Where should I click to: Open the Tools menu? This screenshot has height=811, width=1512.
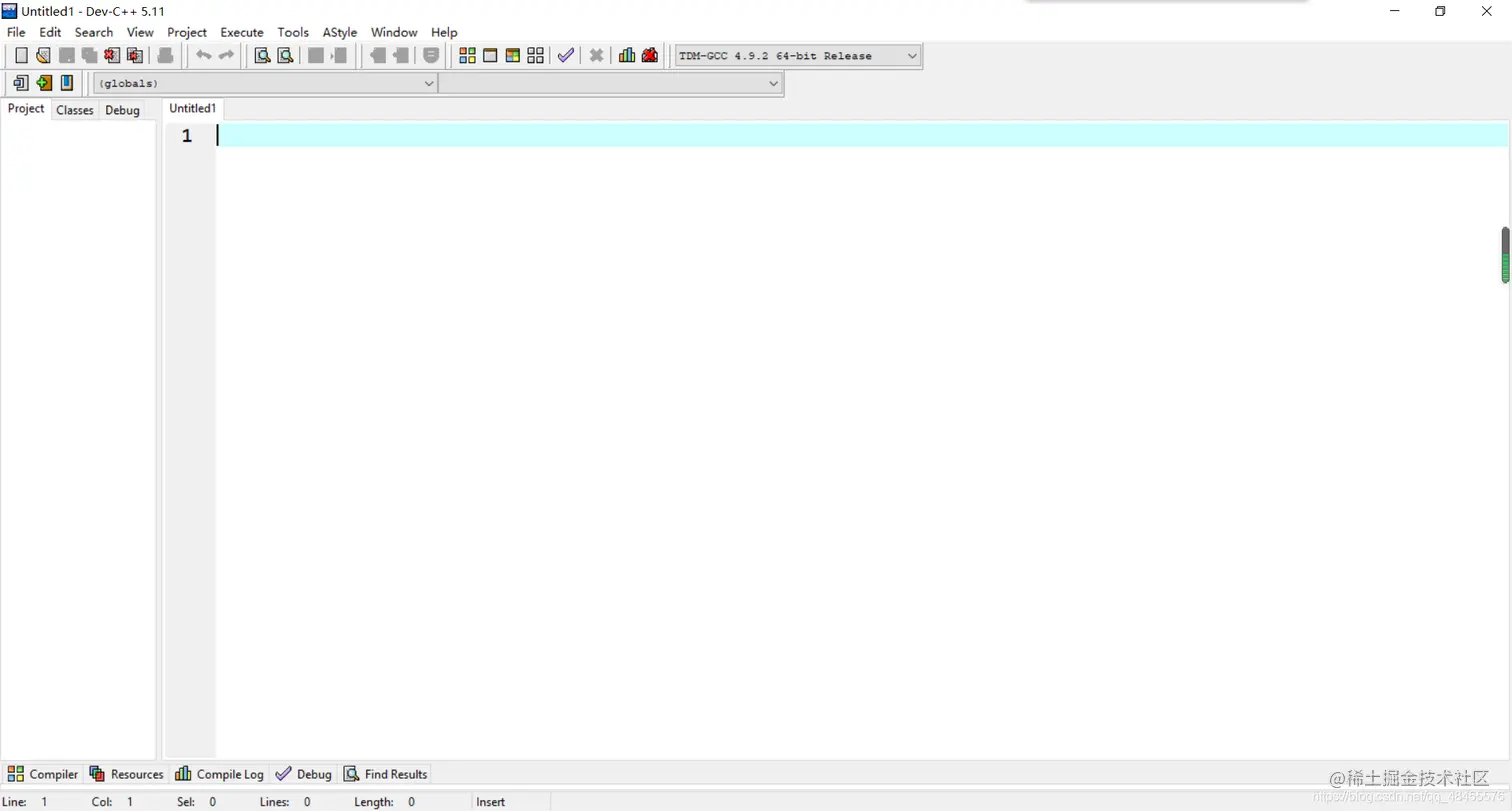293,32
